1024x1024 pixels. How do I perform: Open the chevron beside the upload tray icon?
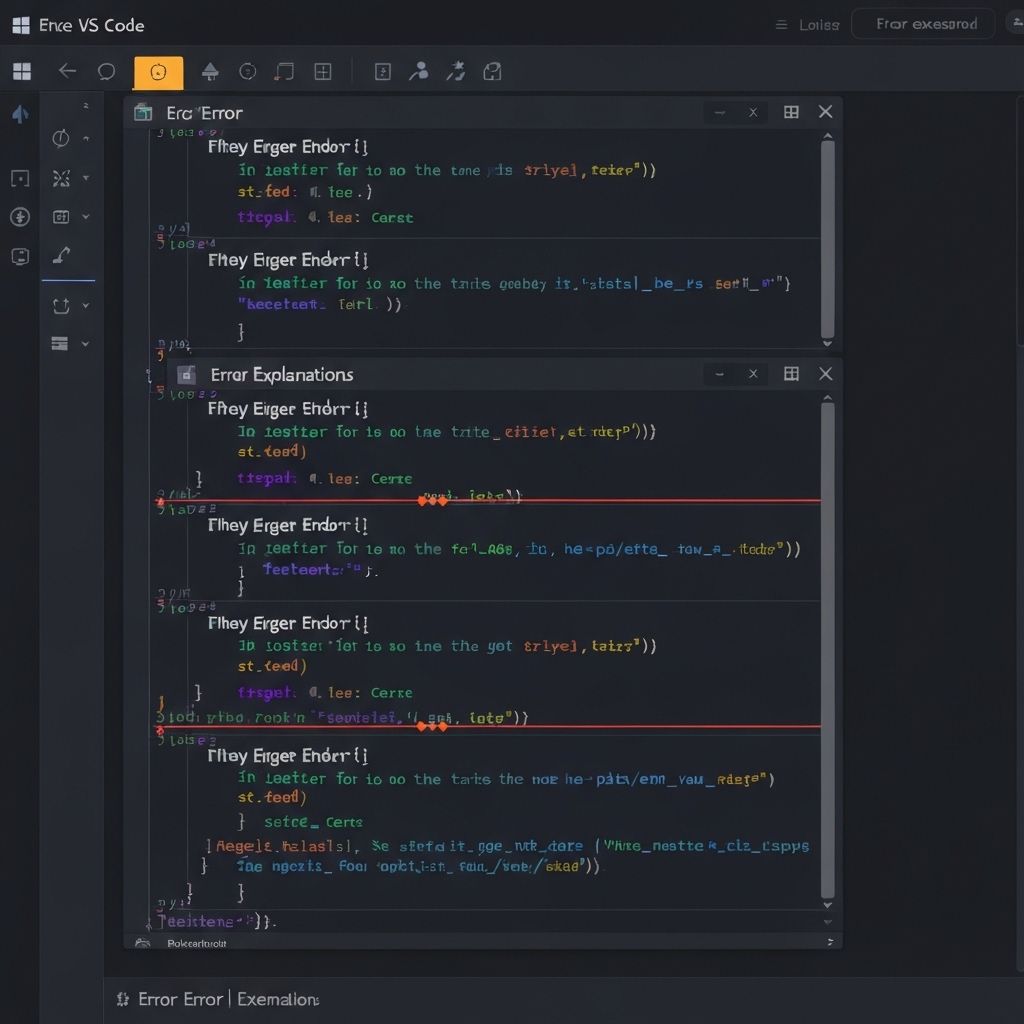coord(86,306)
